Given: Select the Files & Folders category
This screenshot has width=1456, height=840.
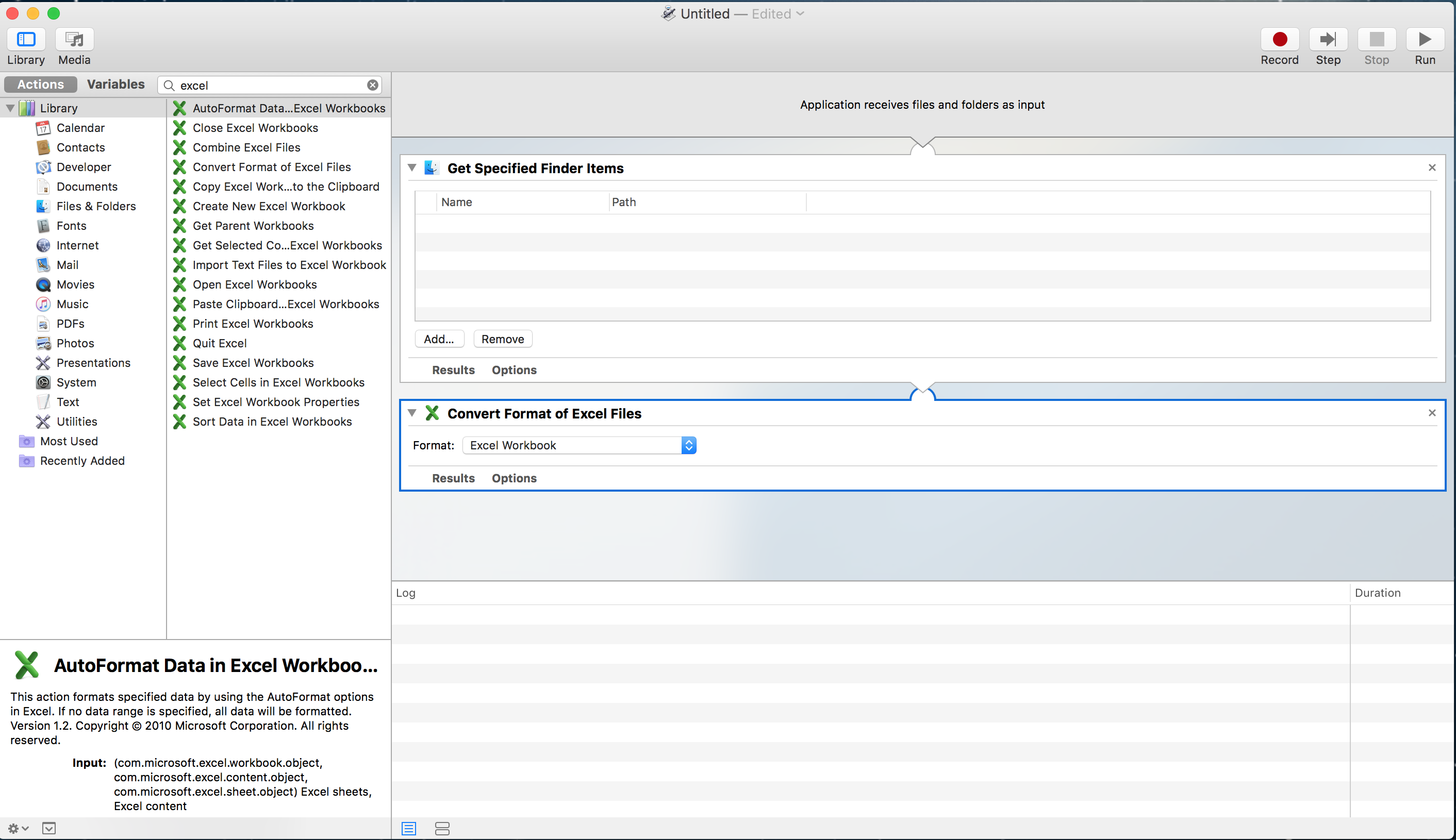Looking at the screenshot, I should click(96, 206).
